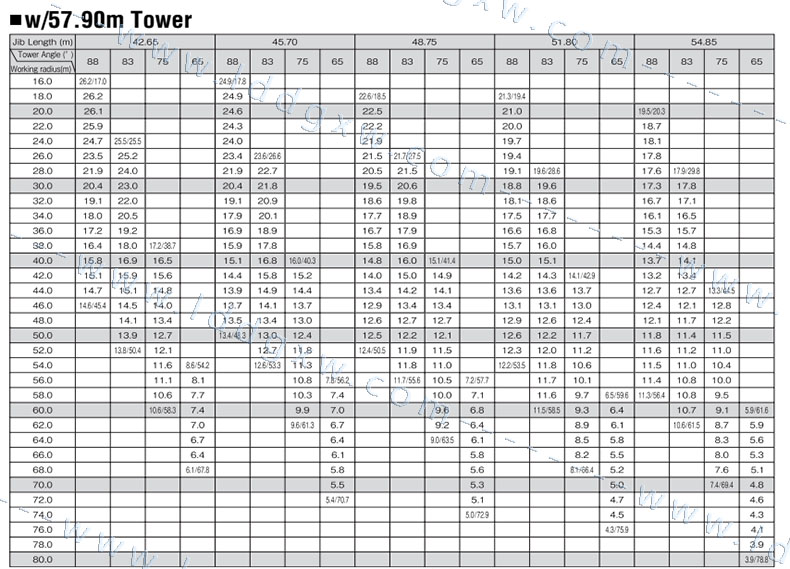
Task: Click cell value 9.6/61.3
Action: [x=302, y=425]
